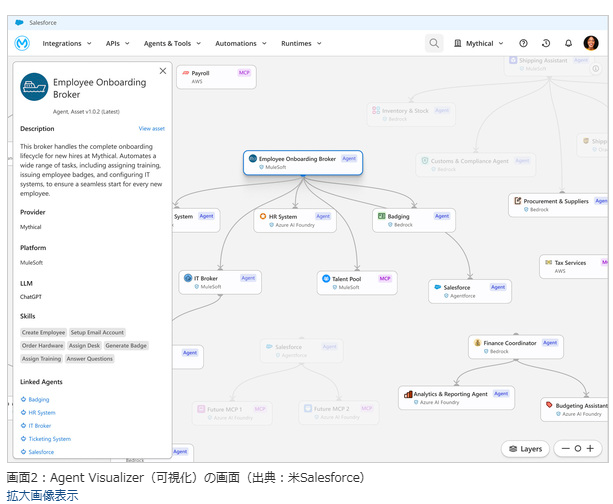The width and height of the screenshot is (613, 504).
Task: Click the Future MCP 1 node icon
Action: [x=201, y=409]
